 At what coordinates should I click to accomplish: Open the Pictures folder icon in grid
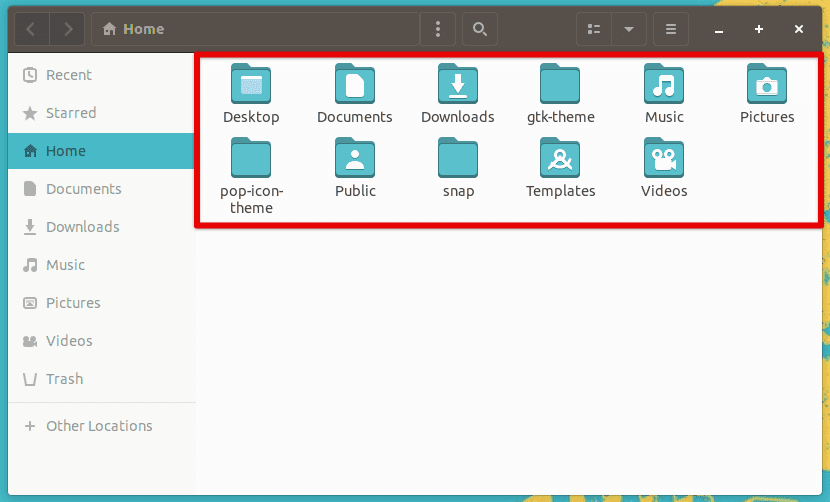point(767,85)
